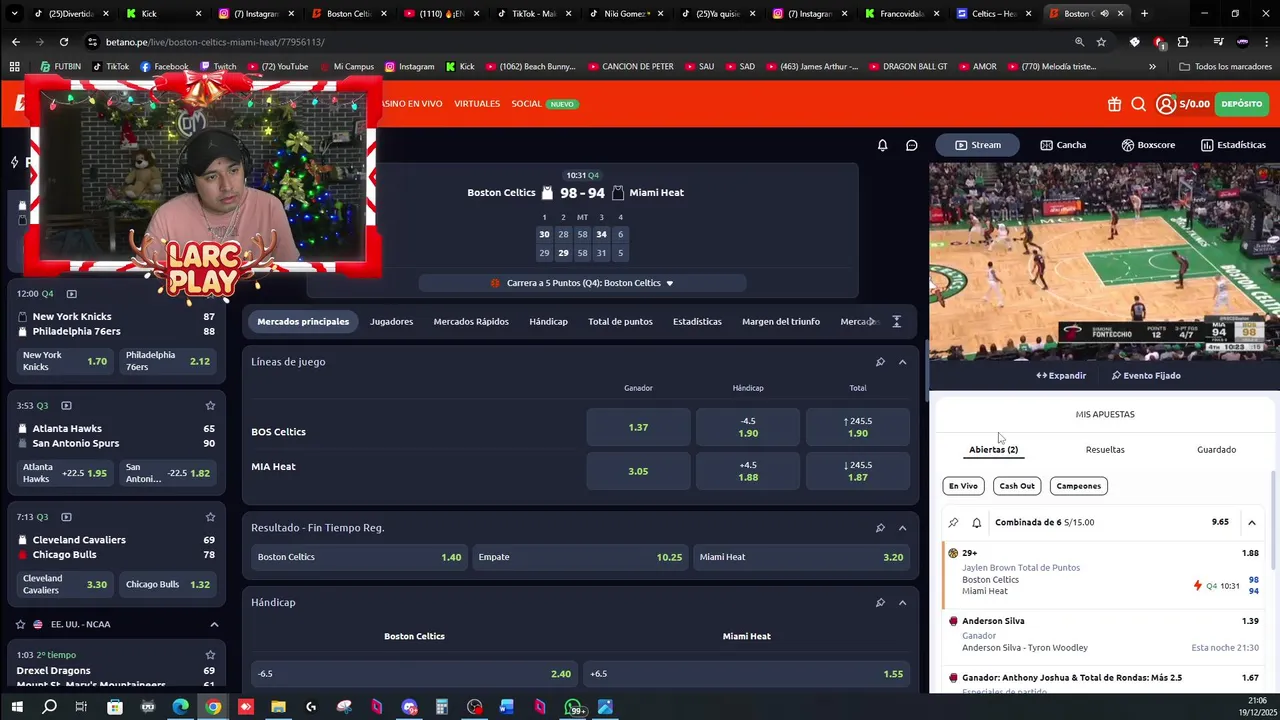Image resolution: width=1280 pixels, height=720 pixels.
Task: Filter bets by Campeones
Action: (x=1078, y=486)
